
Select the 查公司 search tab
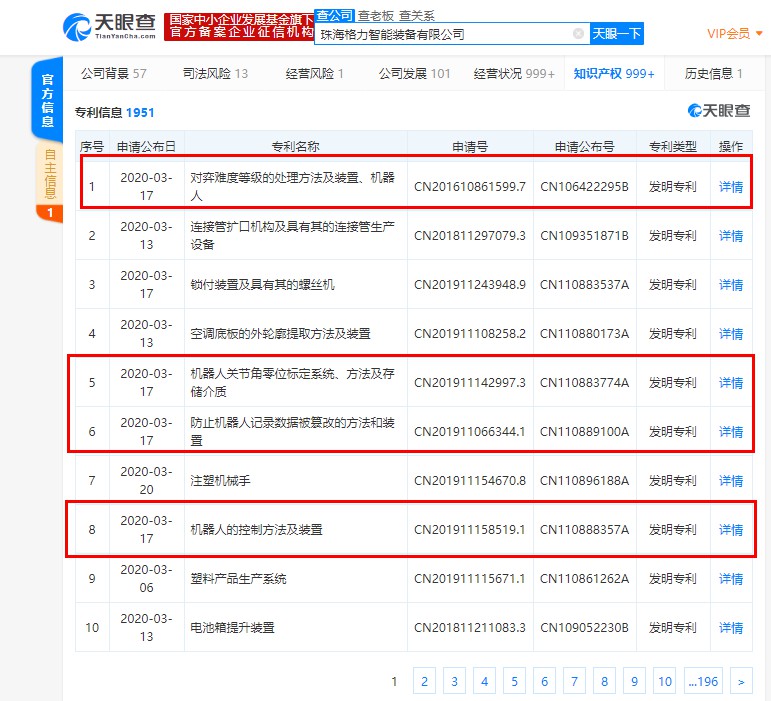pyautogui.click(x=334, y=16)
